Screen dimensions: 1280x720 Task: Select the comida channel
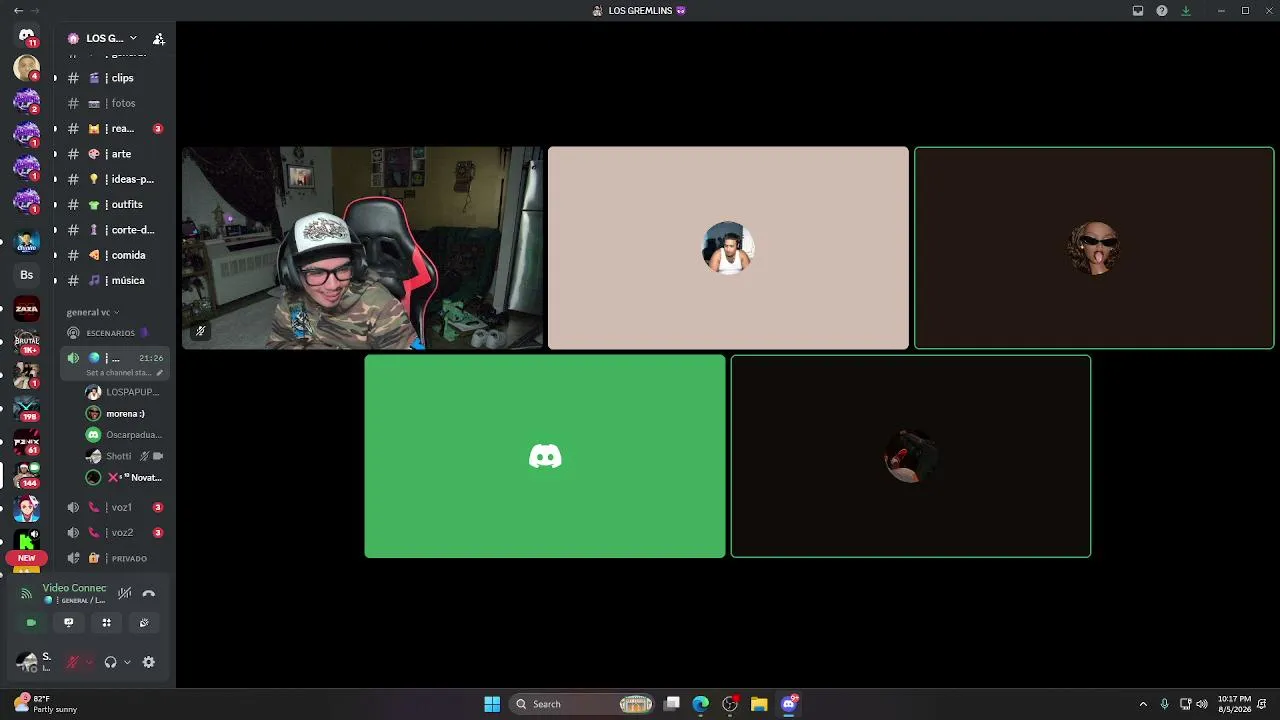pos(112,255)
